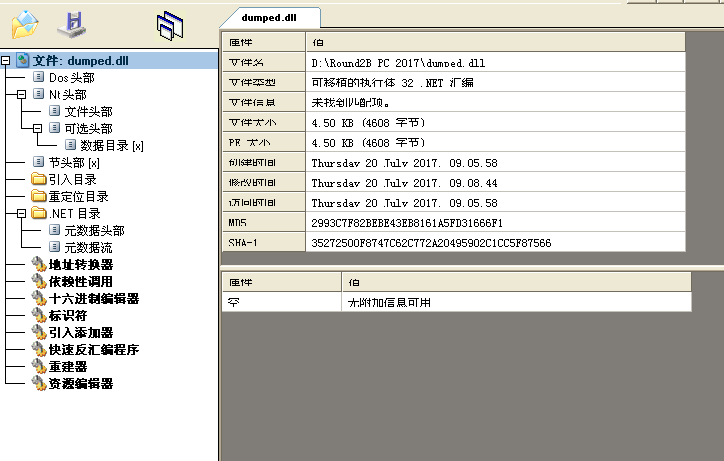Click the page icon beside 数据目录 [x]
Screen dimensions: 724x461
pyautogui.click(x=70, y=145)
